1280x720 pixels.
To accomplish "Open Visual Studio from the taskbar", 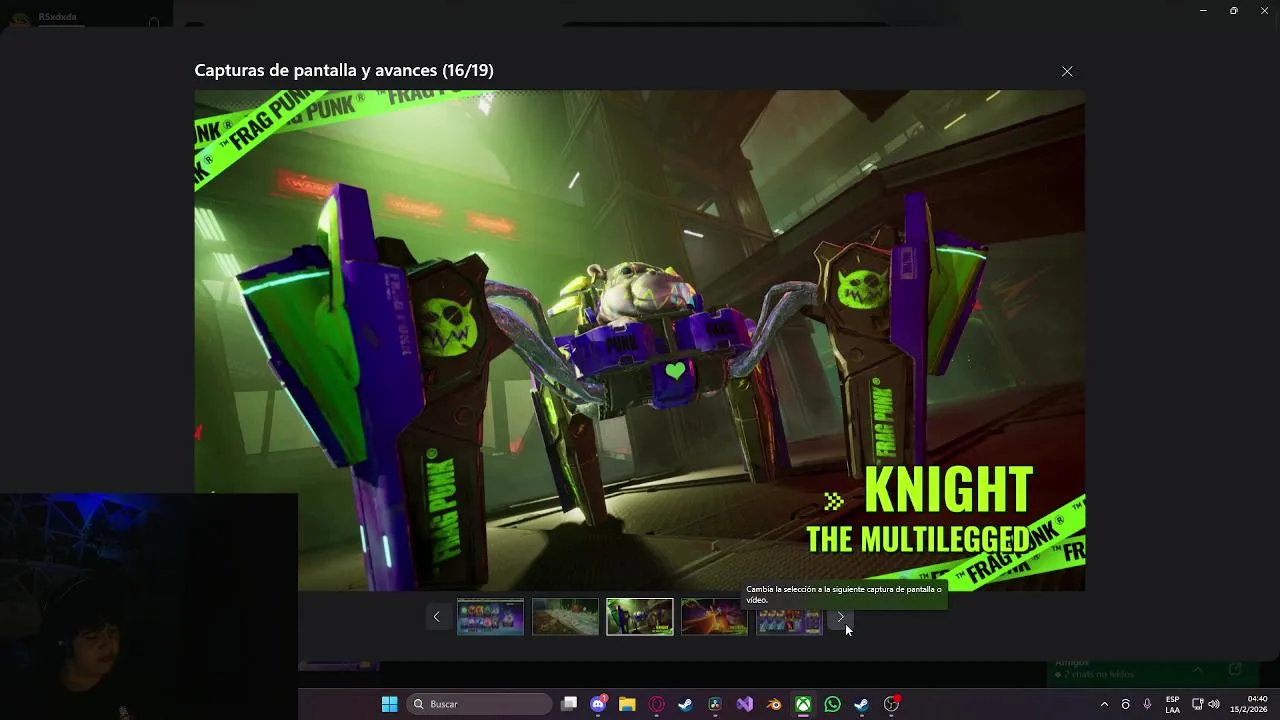I will point(745,704).
